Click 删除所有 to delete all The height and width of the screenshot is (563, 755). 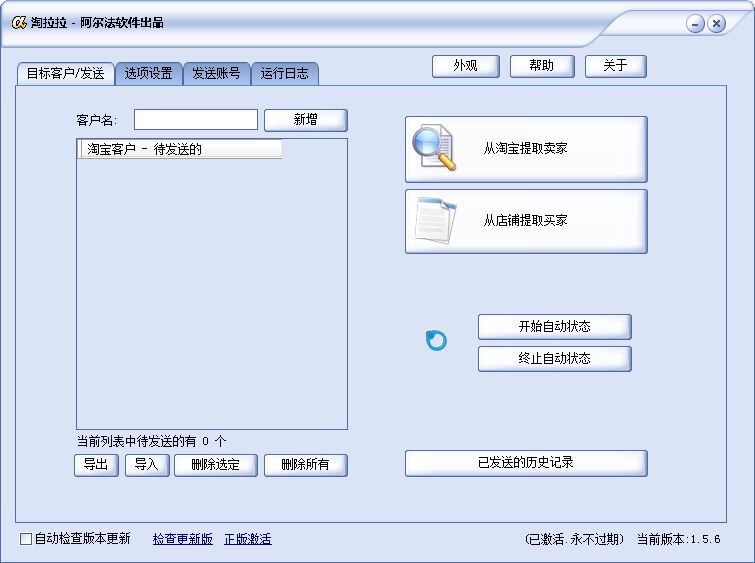306,465
